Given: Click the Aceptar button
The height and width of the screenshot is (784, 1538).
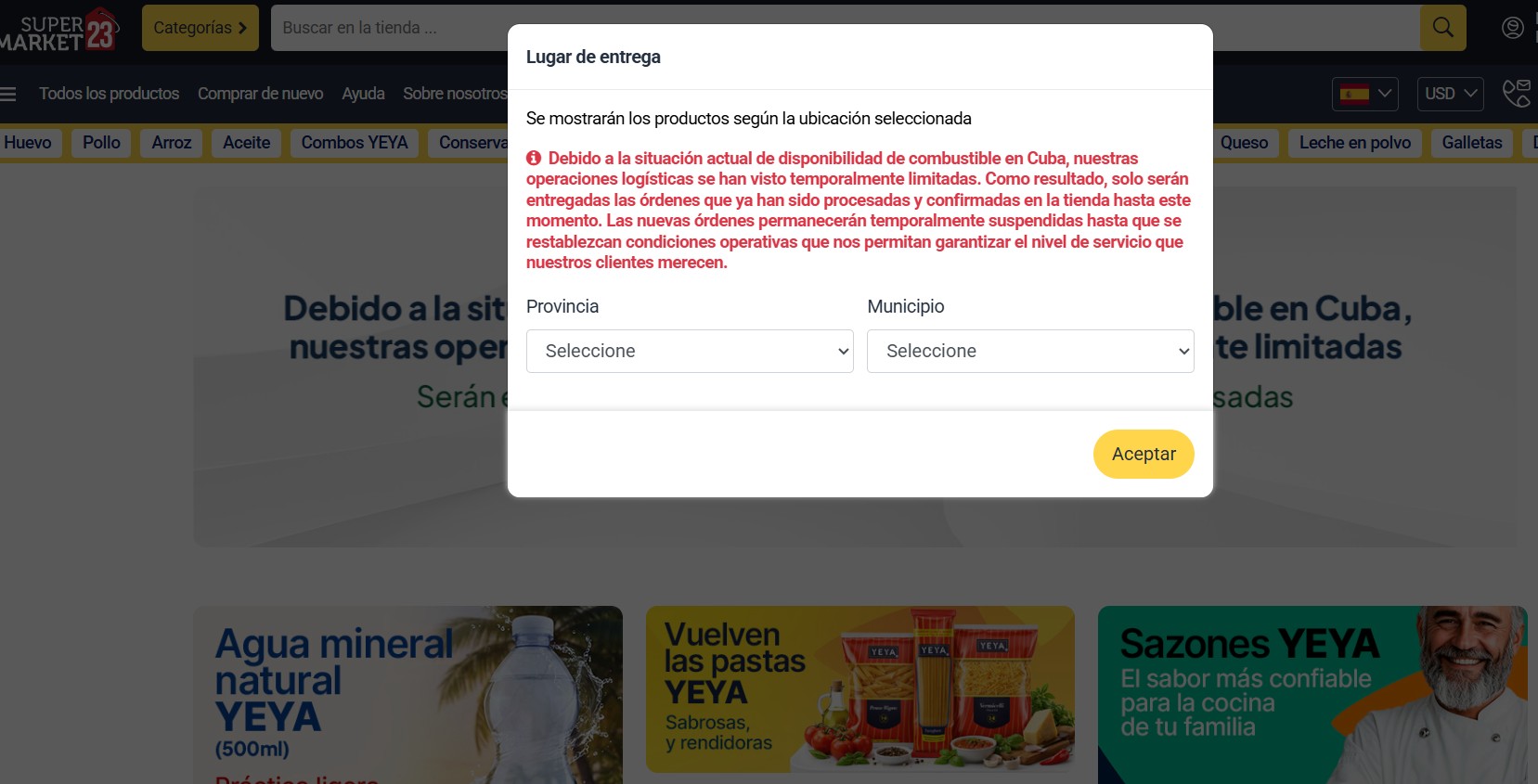Looking at the screenshot, I should (x=1144, y=454).
